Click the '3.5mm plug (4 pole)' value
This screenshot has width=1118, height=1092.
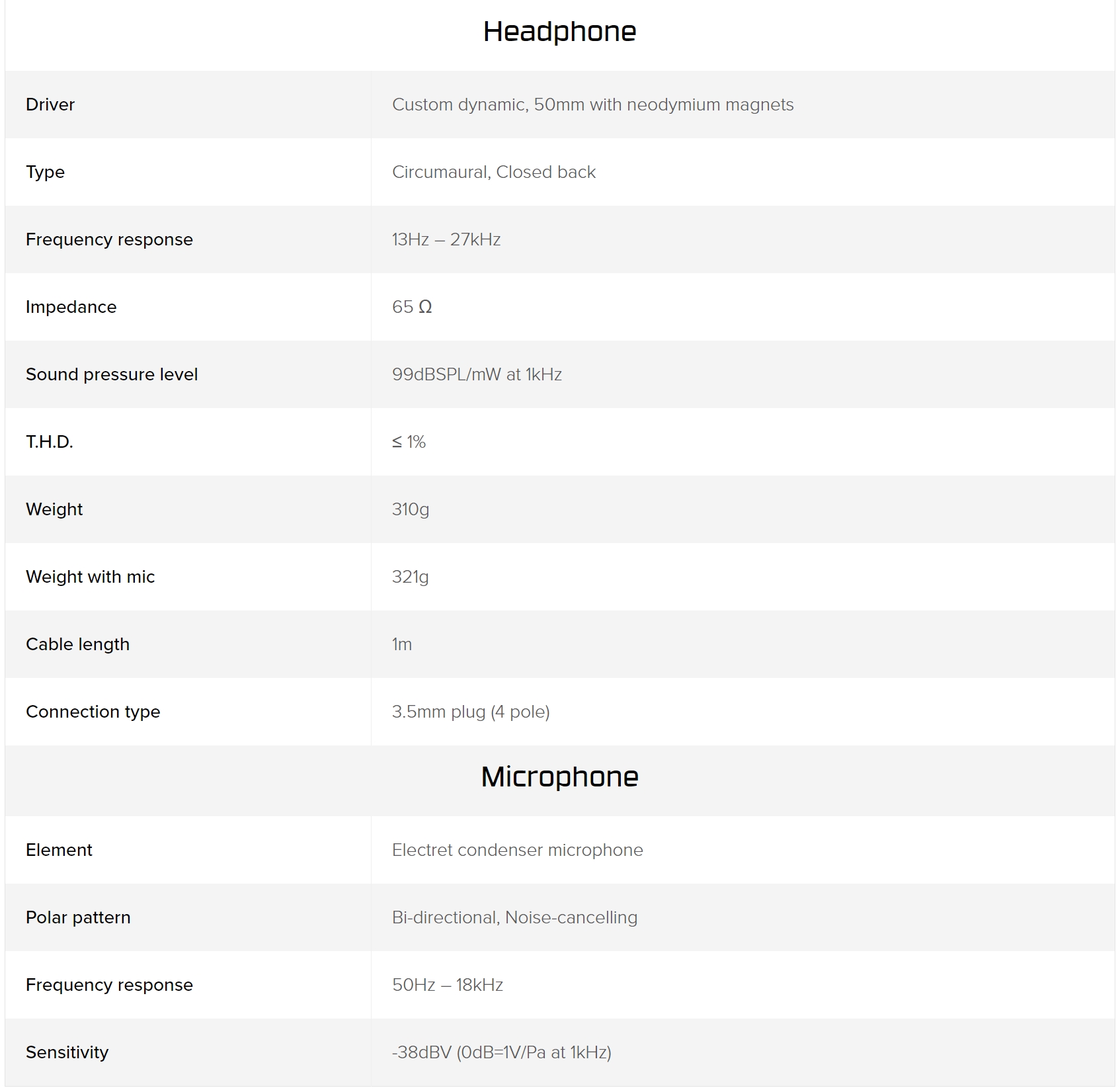point(471,712)
